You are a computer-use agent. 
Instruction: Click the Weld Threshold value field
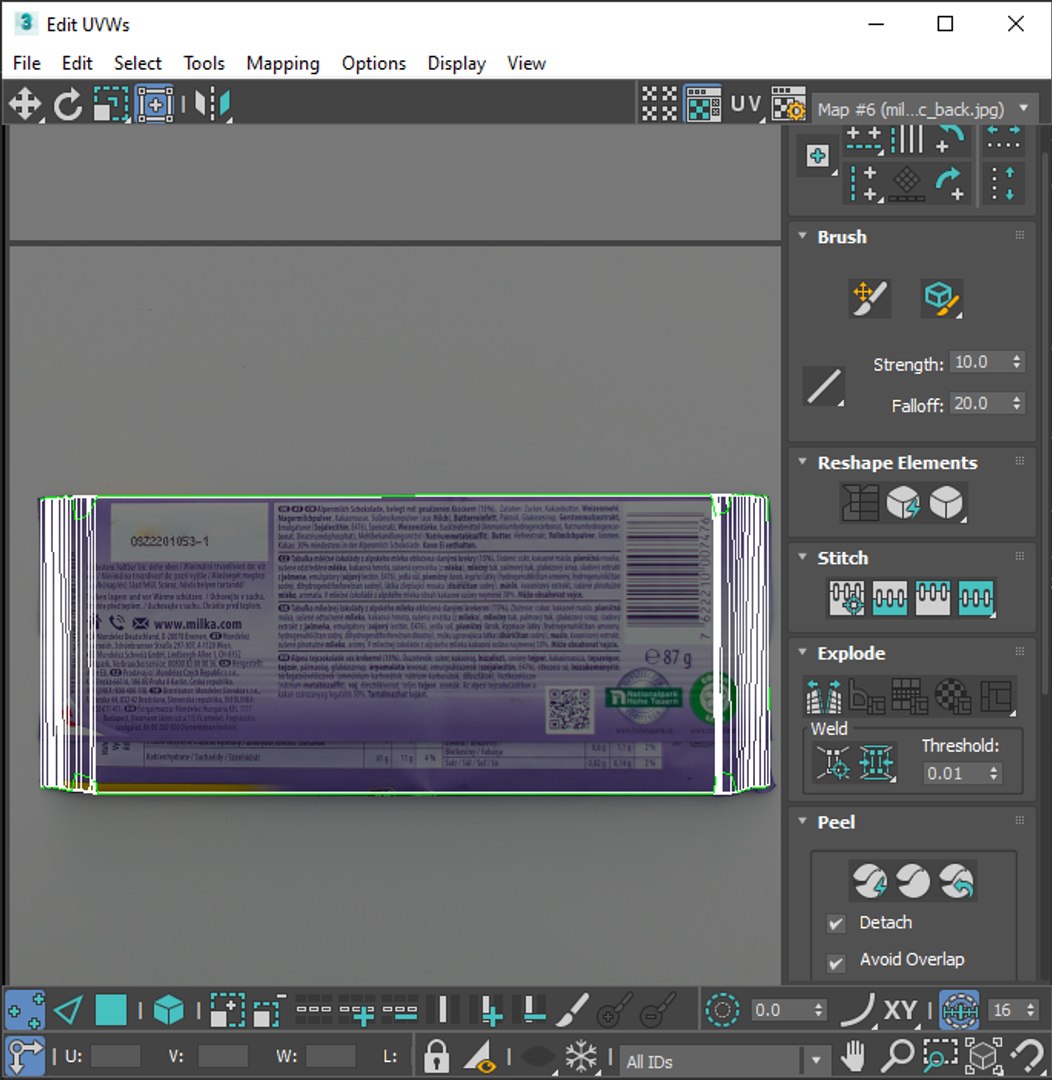coord(954,773)
